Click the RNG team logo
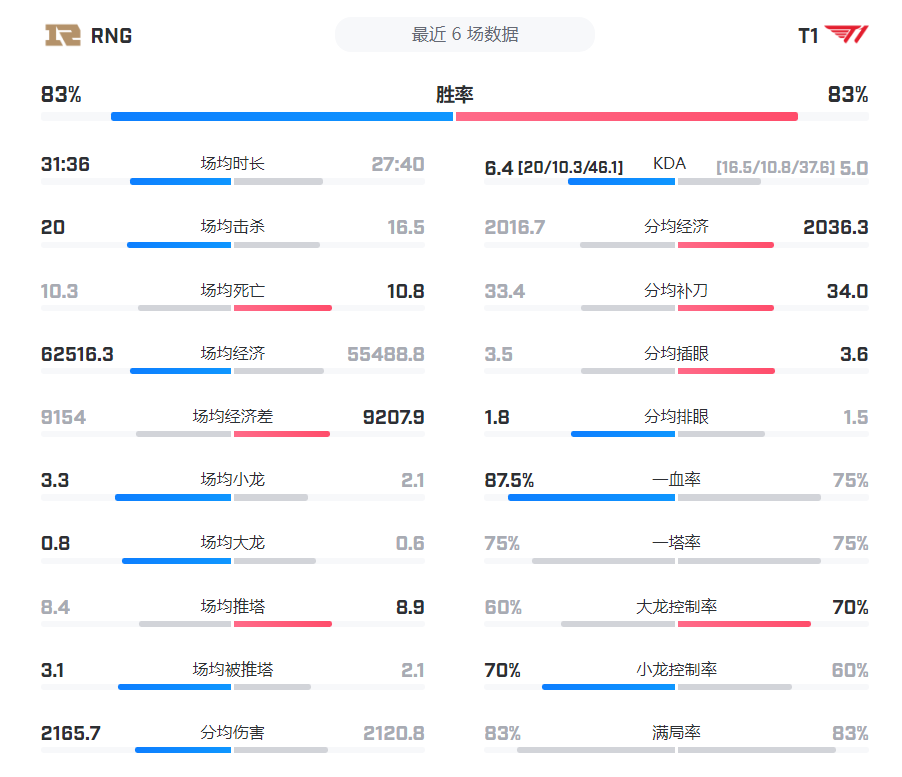This screenshot has height=777, width=902. point(62,35)
